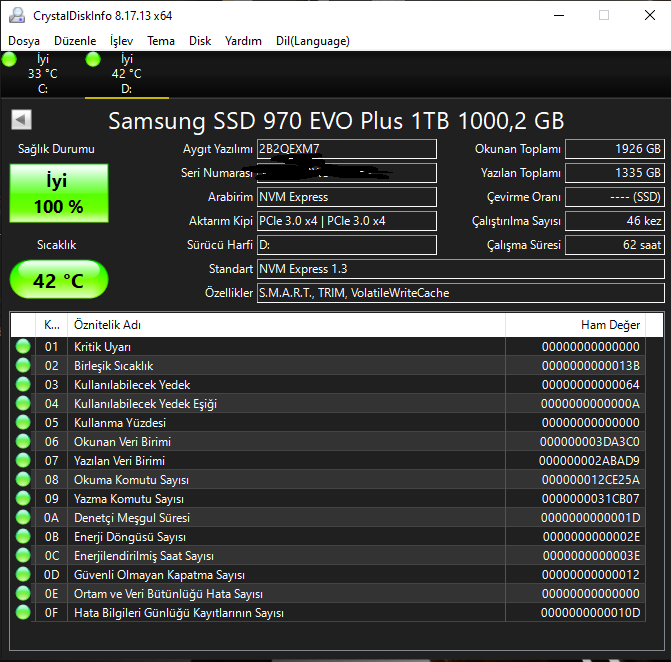Click raw value 000000002ABAD9
Image resolution: width=671 pixels, height=662 pixels.
(x=589, y=460)
